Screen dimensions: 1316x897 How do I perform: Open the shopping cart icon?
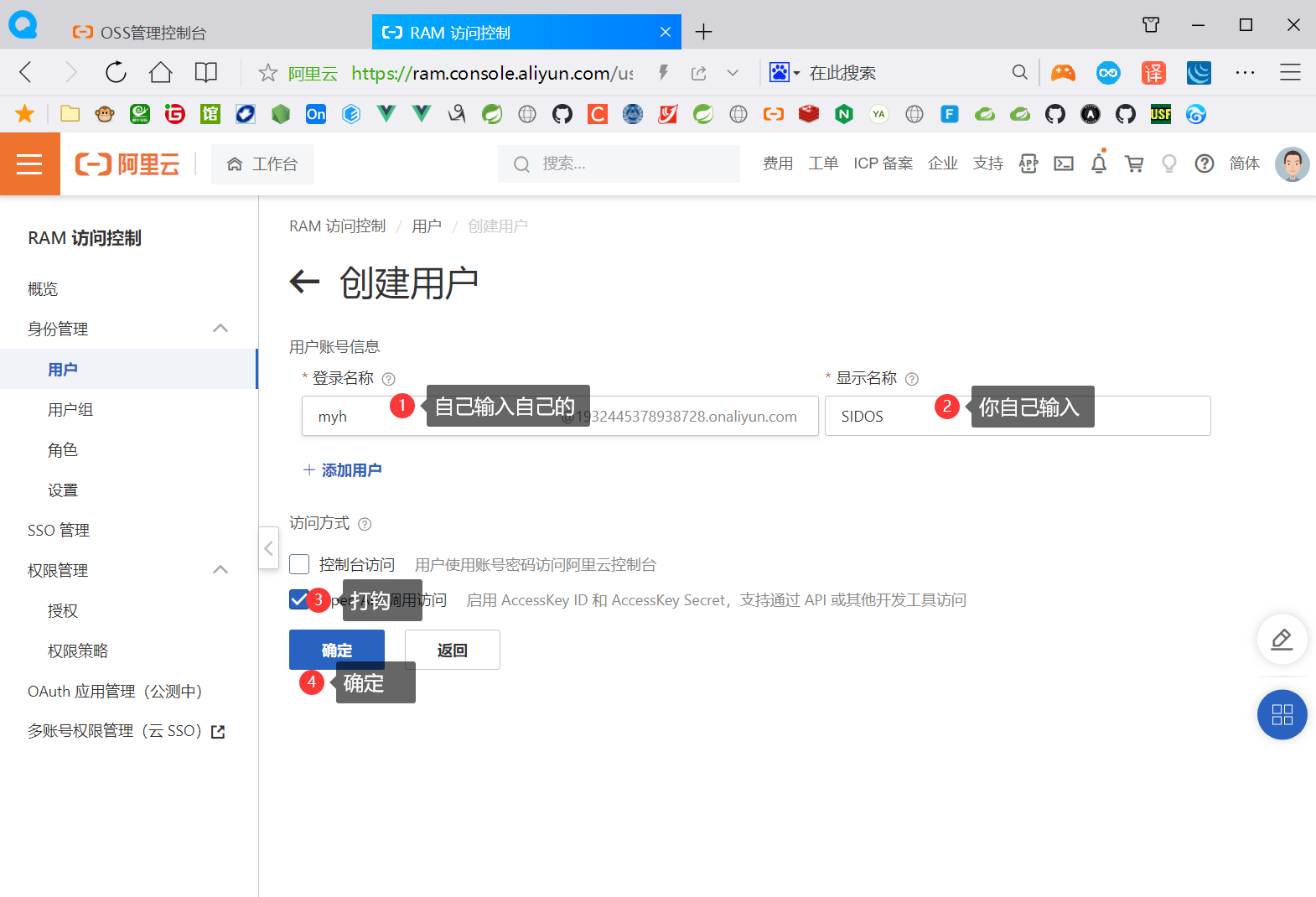click(1134, 164)
